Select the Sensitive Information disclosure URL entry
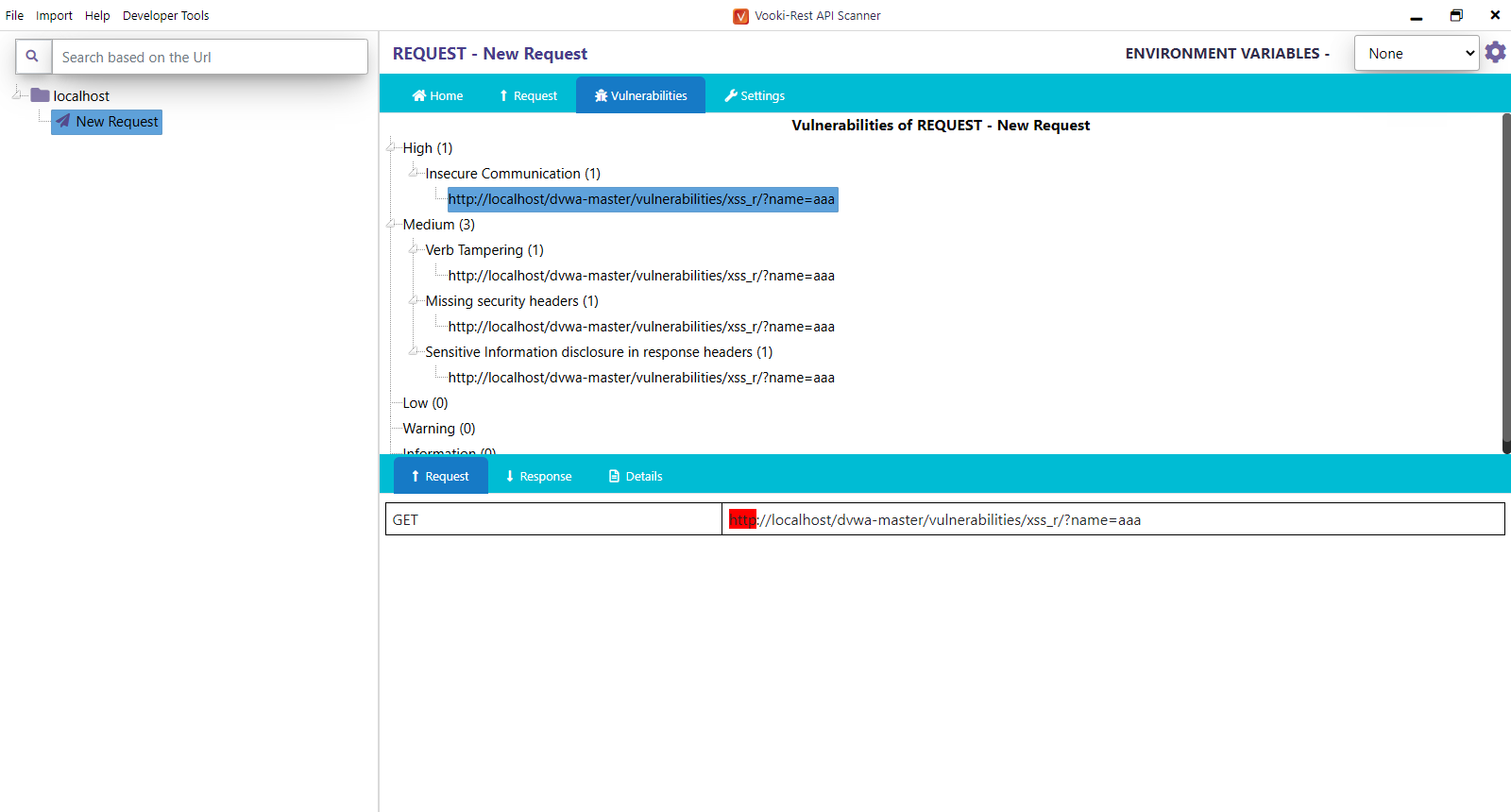This screenshot has height=812, width=1511. 641,378
